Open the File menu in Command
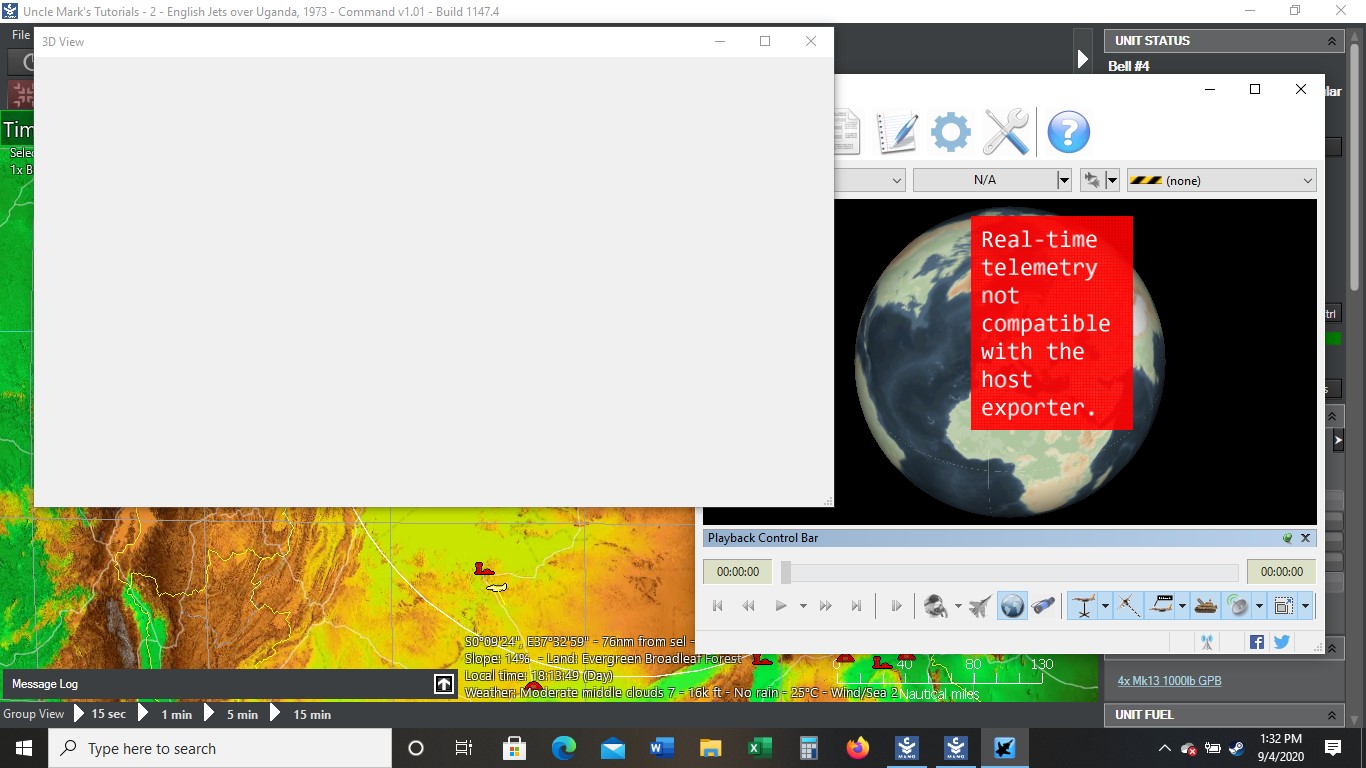The height and width of the screenshot is (768, 1366). [21, 35]
